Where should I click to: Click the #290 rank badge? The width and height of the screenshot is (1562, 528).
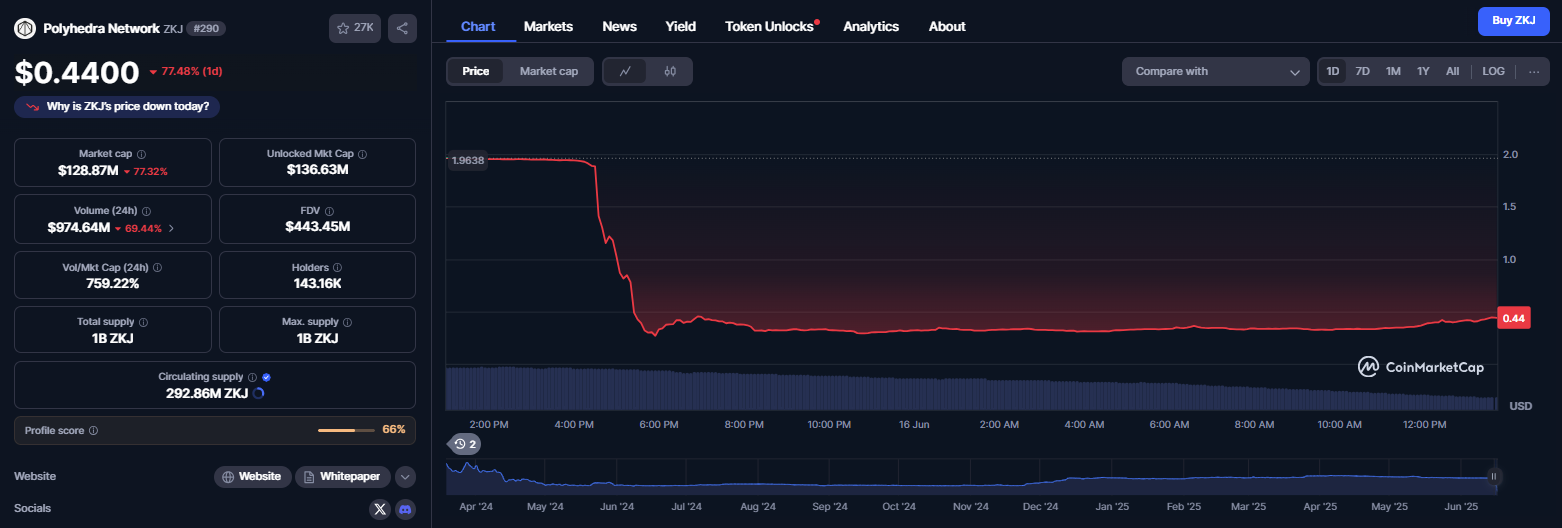point(206,28)
